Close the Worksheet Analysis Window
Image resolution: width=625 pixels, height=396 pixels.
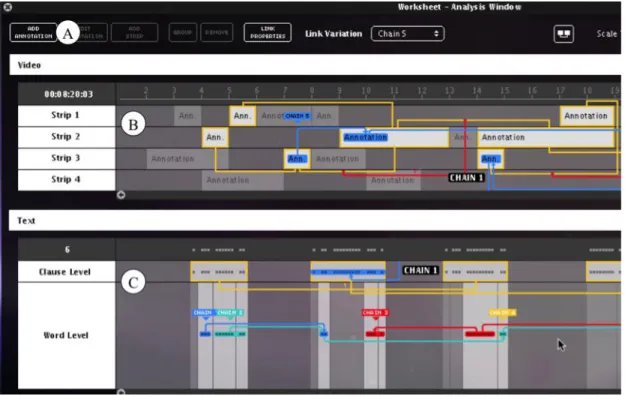(x=8, y=7)
